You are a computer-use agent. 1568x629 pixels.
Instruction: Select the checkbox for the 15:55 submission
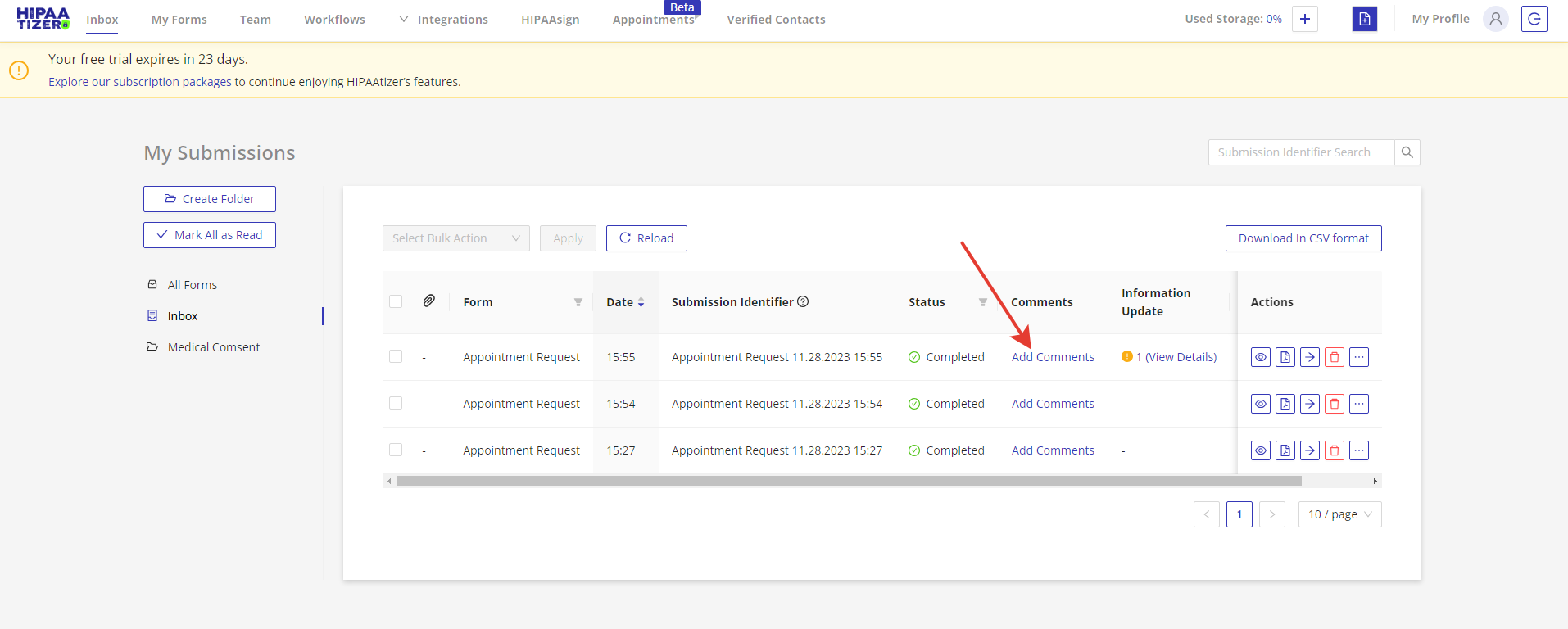click(396, 356)
